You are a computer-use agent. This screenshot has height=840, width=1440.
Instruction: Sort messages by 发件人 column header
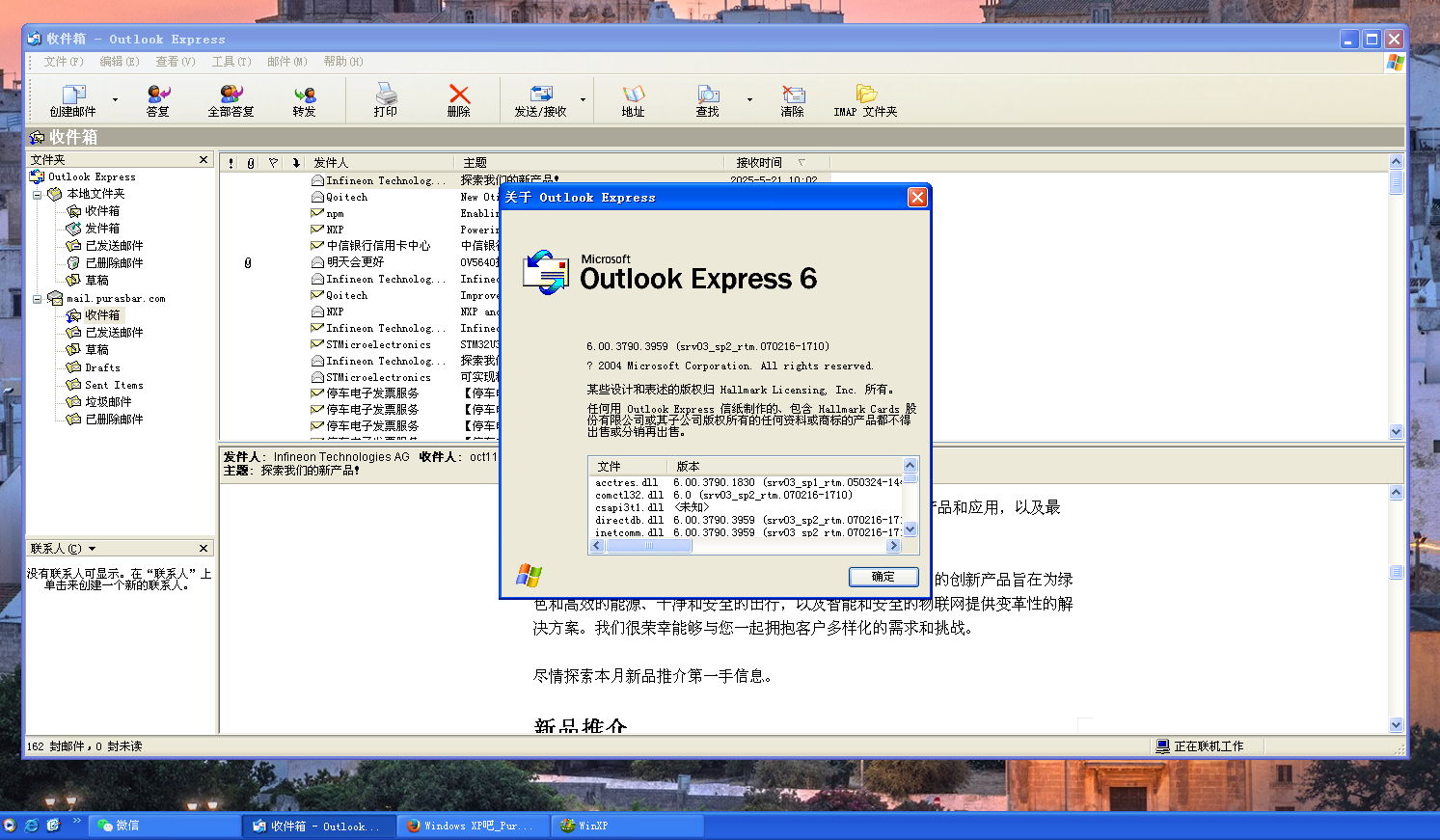point(382,162)
